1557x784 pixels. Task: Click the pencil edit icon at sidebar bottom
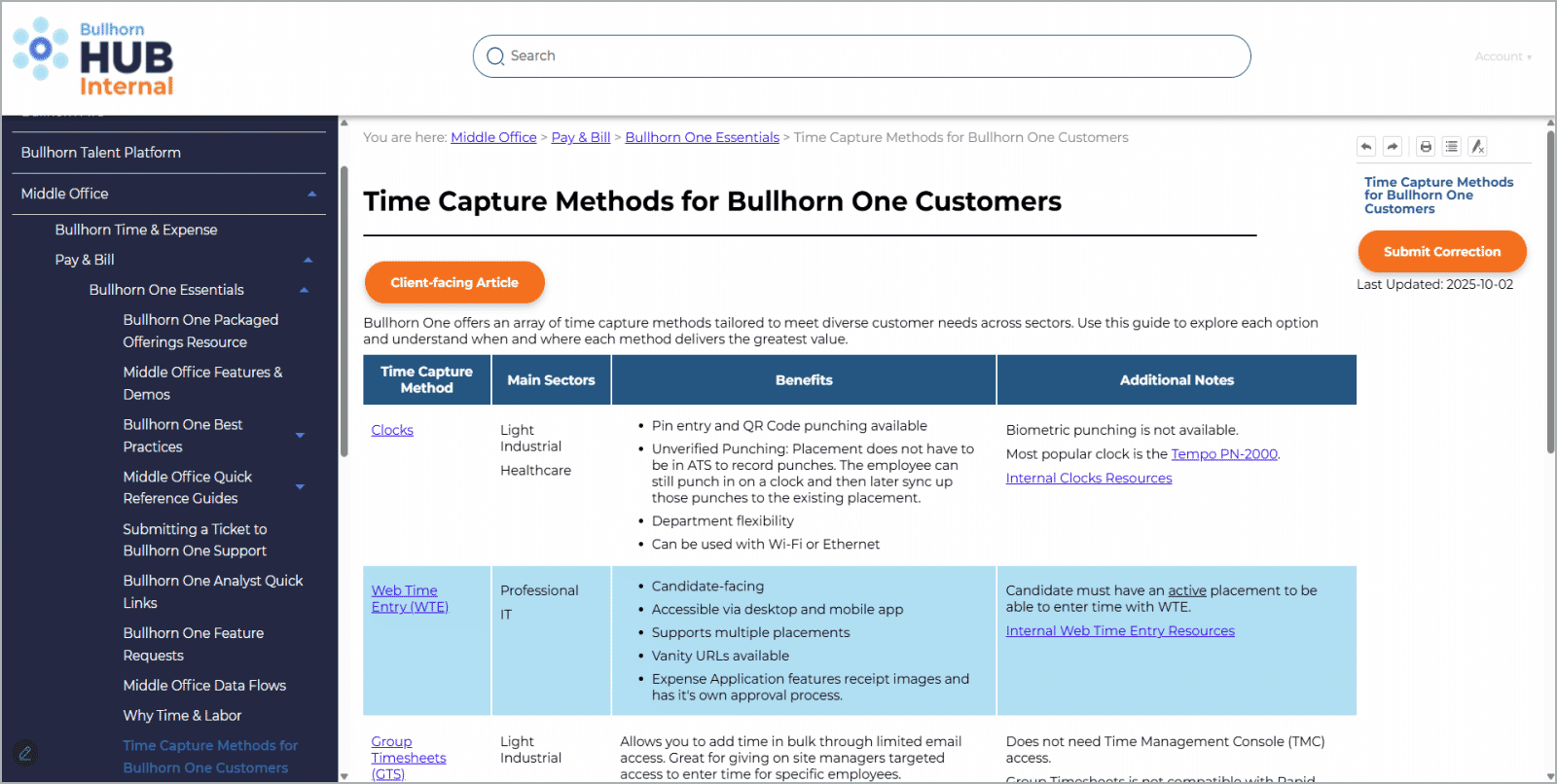pyautogui.click(x=25, y=753)
